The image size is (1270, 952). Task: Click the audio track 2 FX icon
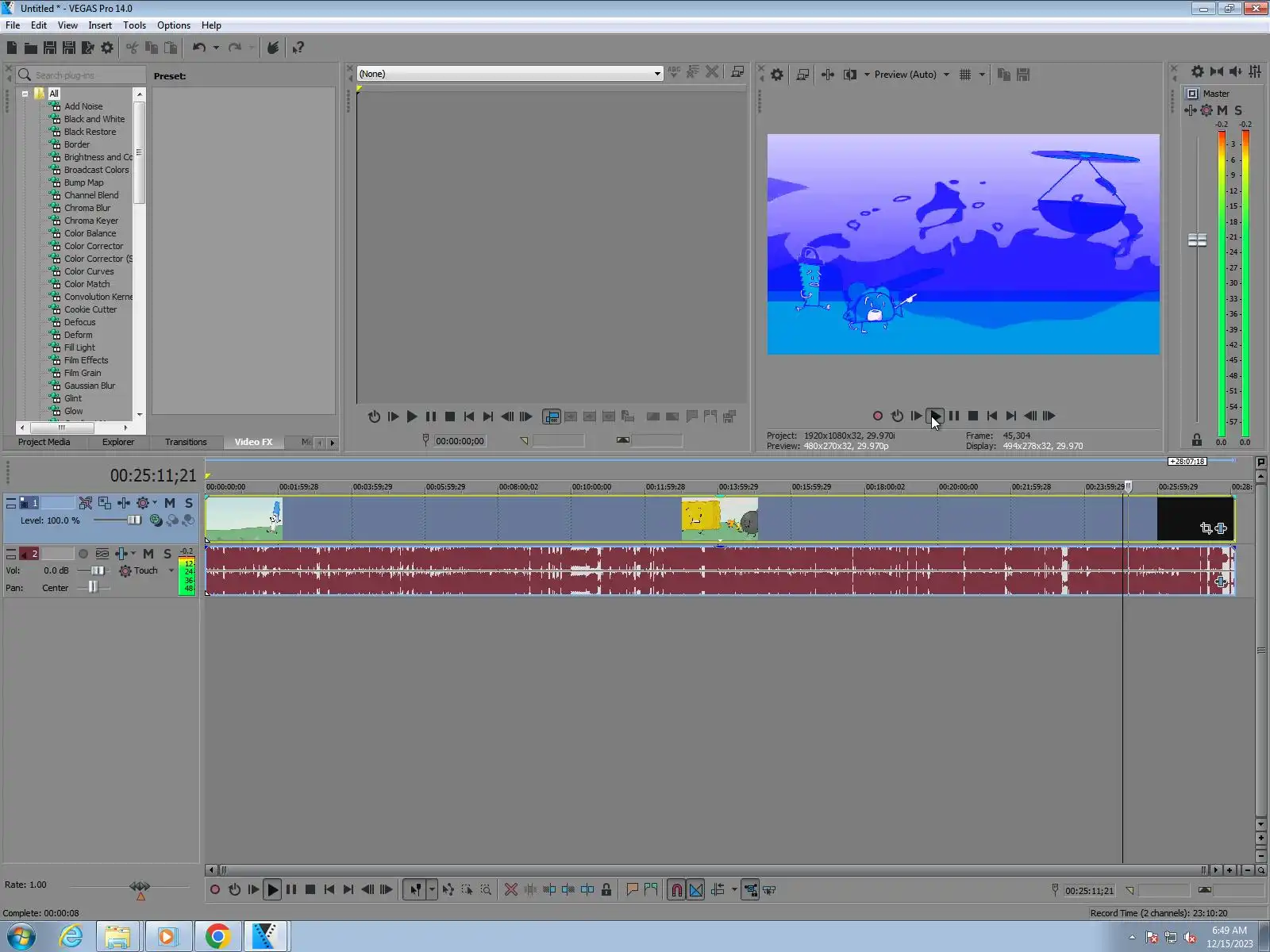pos(121,554)
